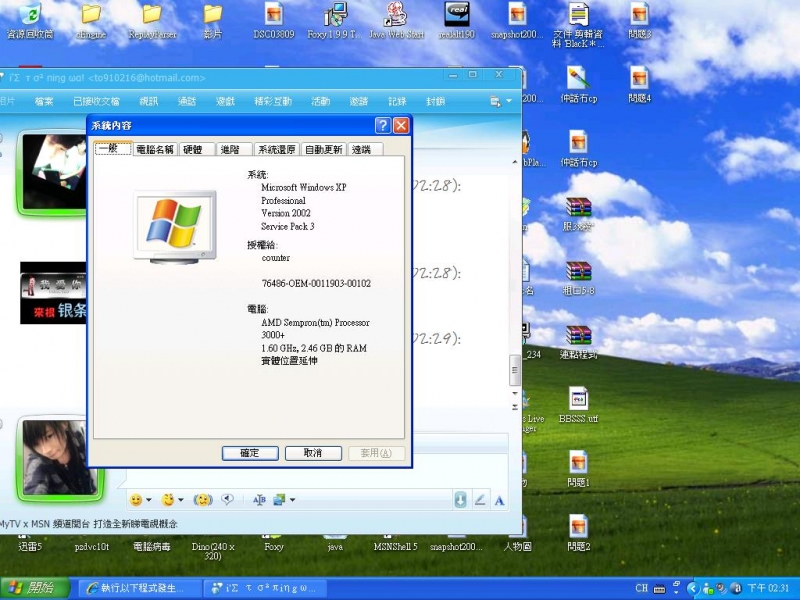Select the 電腦名稱 tab
The height and width of the screenshot is (600, 800).
(x=154, y=149)
